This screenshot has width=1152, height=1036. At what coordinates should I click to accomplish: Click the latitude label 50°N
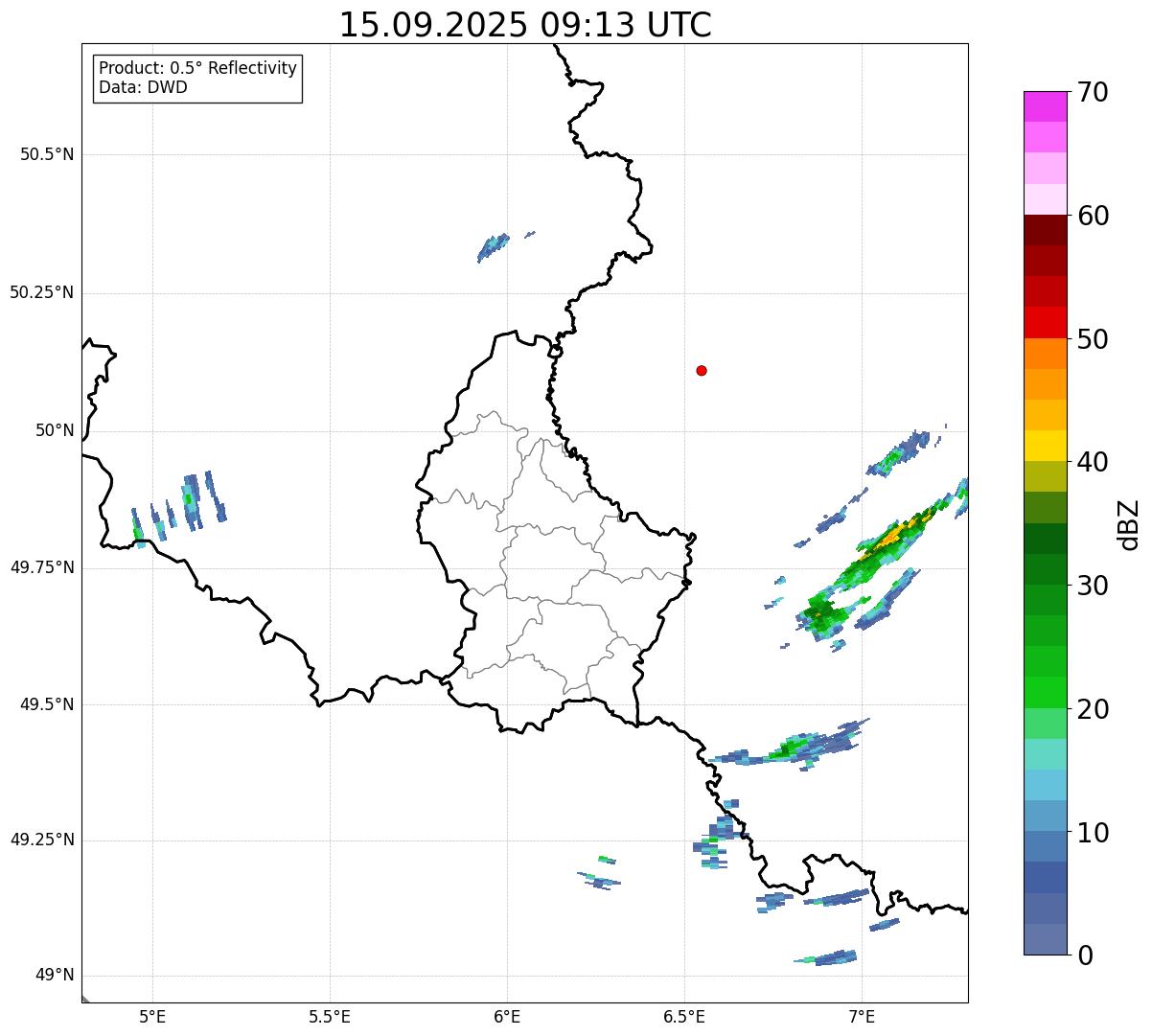[x=55, y=430]
